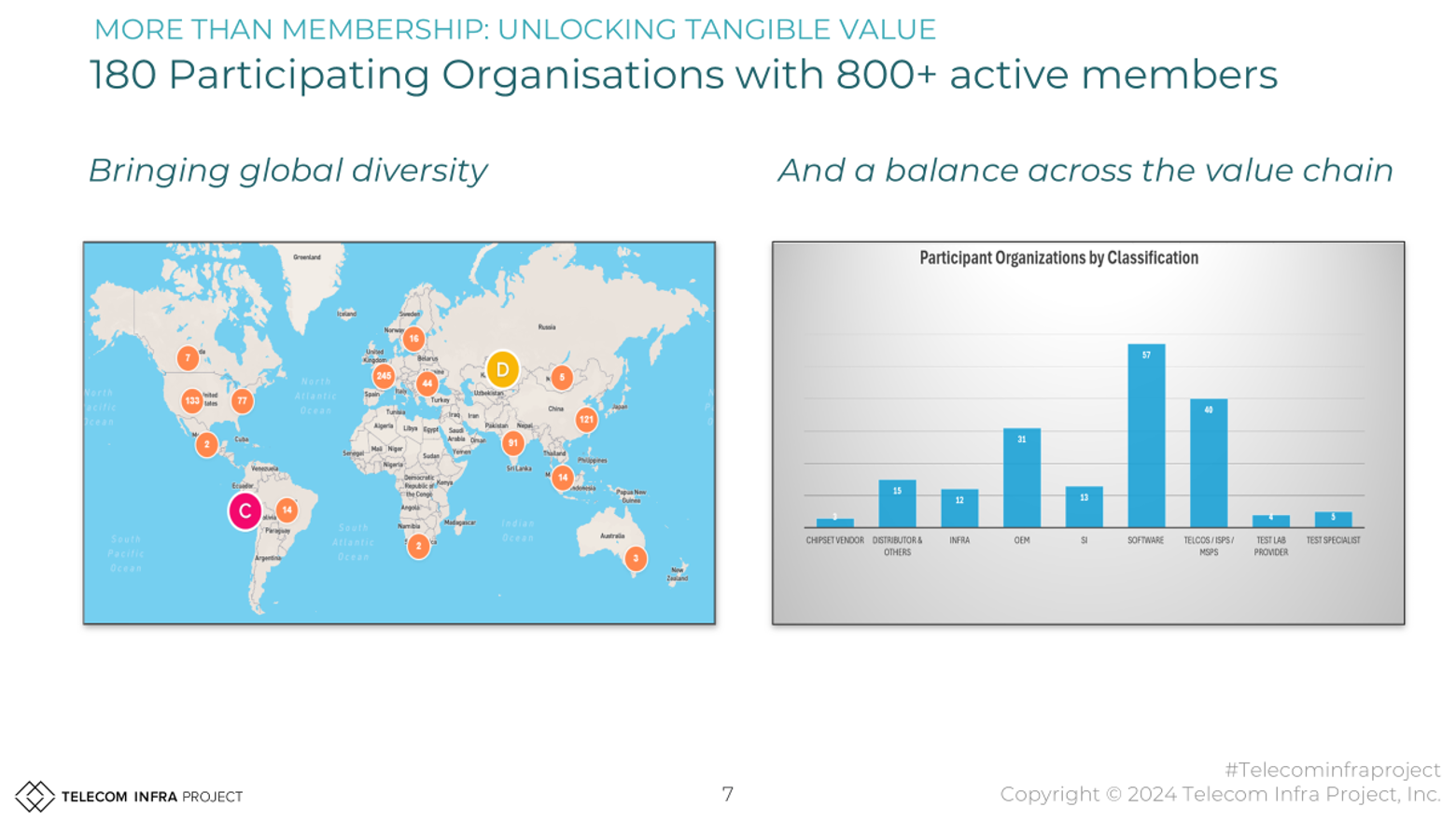Click the 121 cluster marker near China
1456x821 pixels.
tap(586, 420)
